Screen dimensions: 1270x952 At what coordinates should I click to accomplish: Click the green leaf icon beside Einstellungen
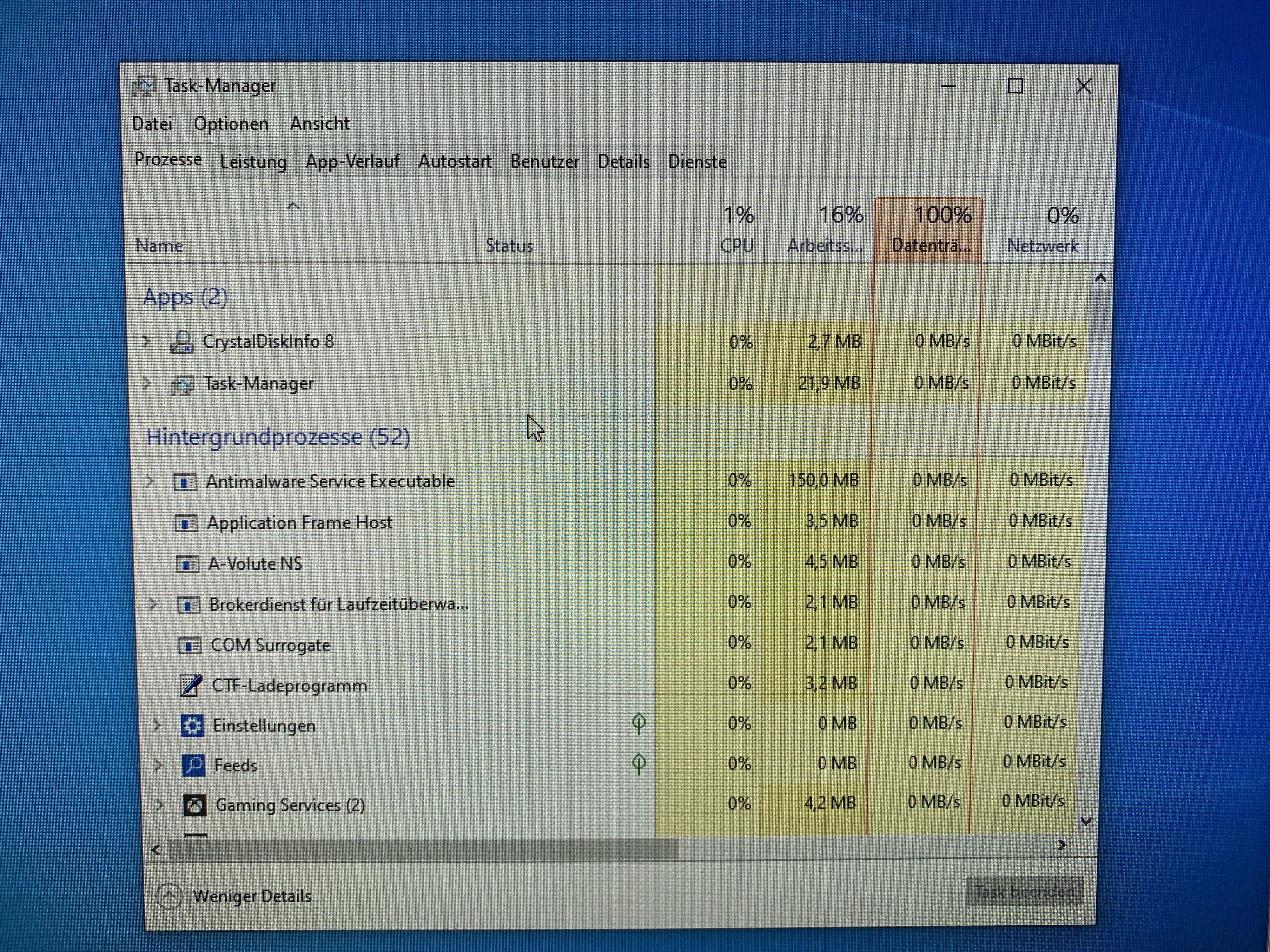tap(638, 723)
